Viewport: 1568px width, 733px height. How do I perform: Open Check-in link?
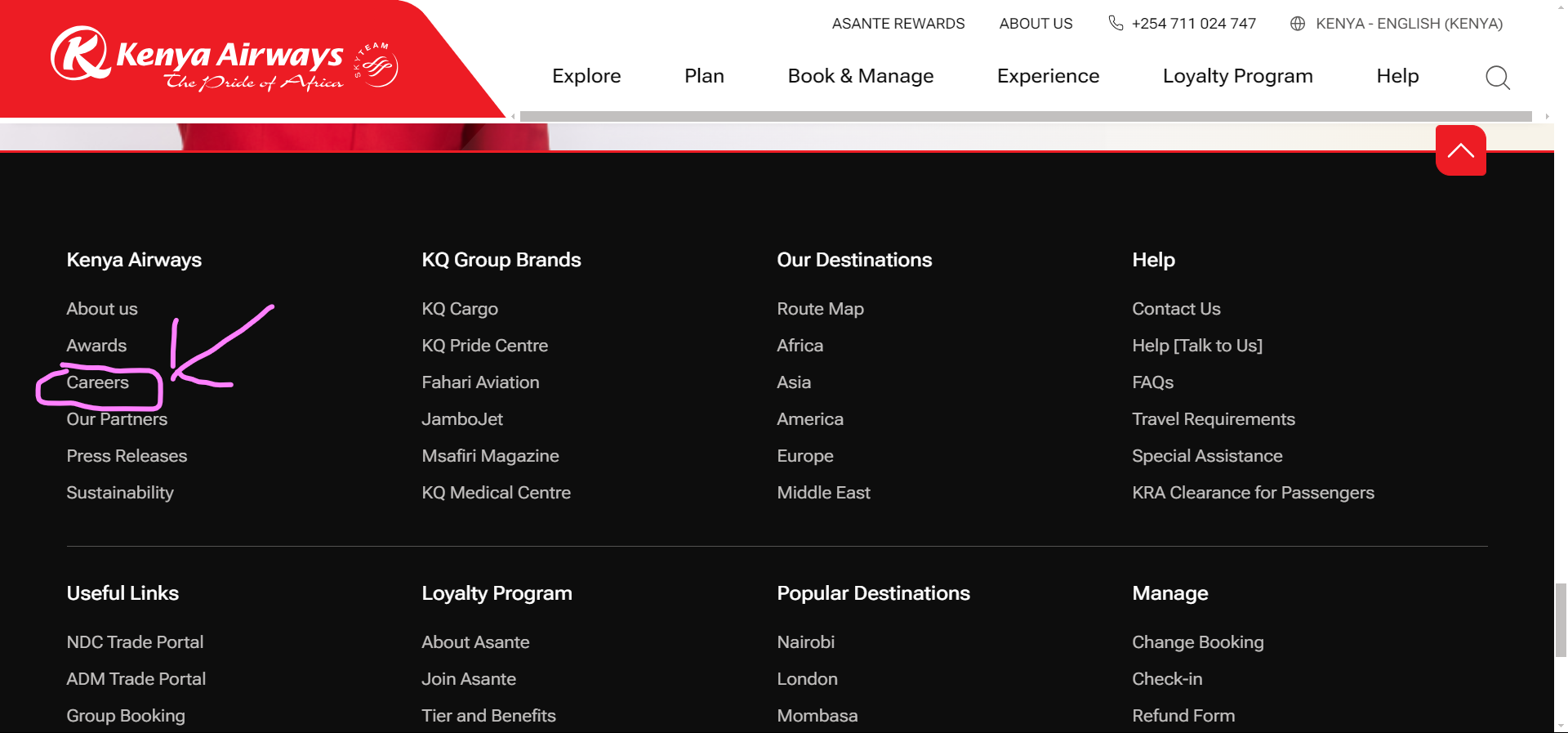(1167, 679)
